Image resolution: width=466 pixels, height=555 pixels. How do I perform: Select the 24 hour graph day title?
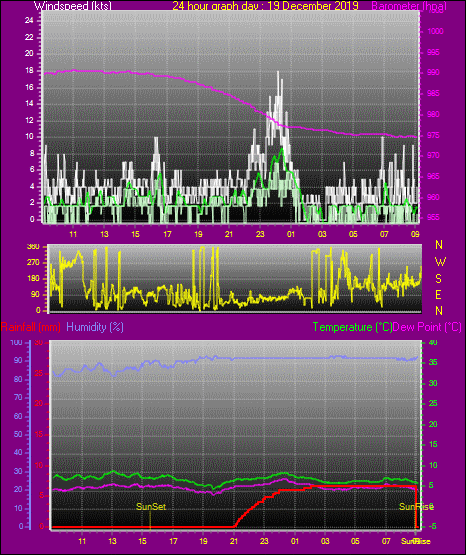pyautogui.click(x=265, y=5)
